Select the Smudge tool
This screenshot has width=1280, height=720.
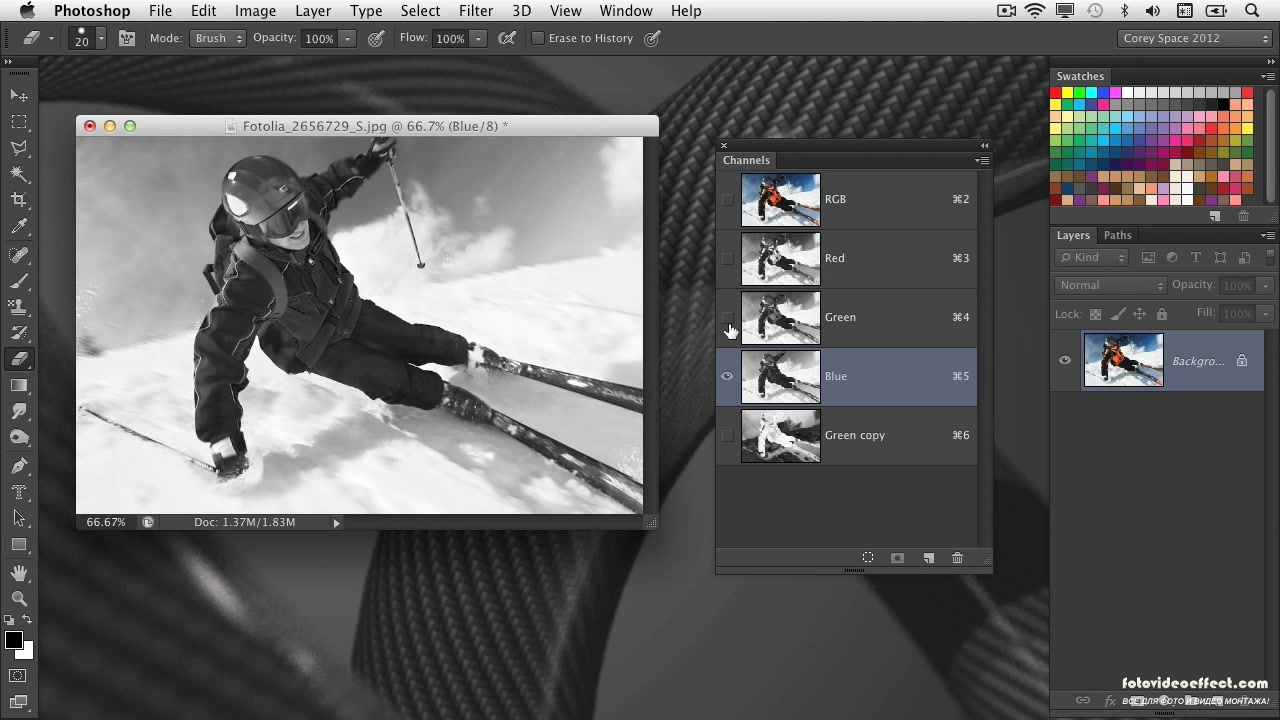click(x=19, y=412)
